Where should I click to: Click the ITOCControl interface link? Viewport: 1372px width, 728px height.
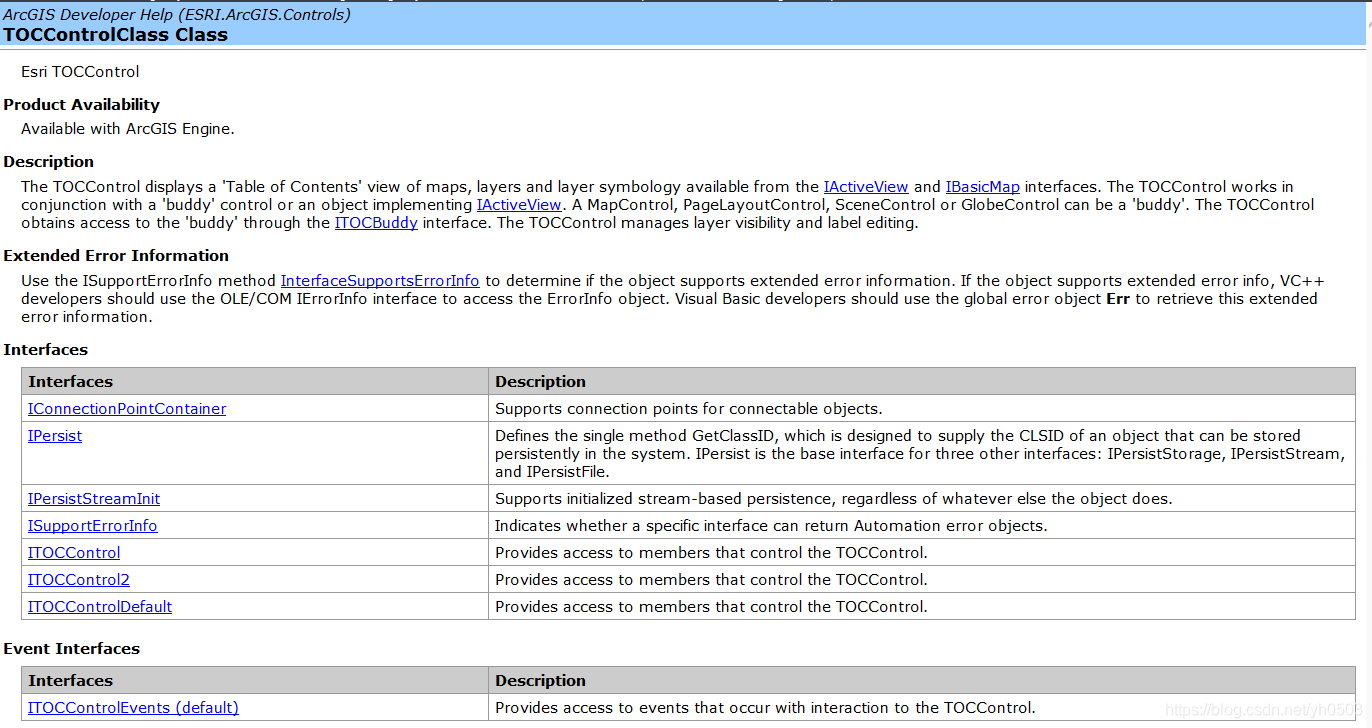pos(74,553)
